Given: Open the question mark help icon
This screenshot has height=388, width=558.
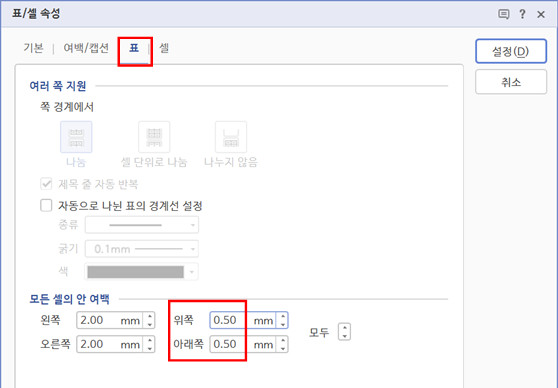Looking at the screenshot, I should click(x=522, y=14).
